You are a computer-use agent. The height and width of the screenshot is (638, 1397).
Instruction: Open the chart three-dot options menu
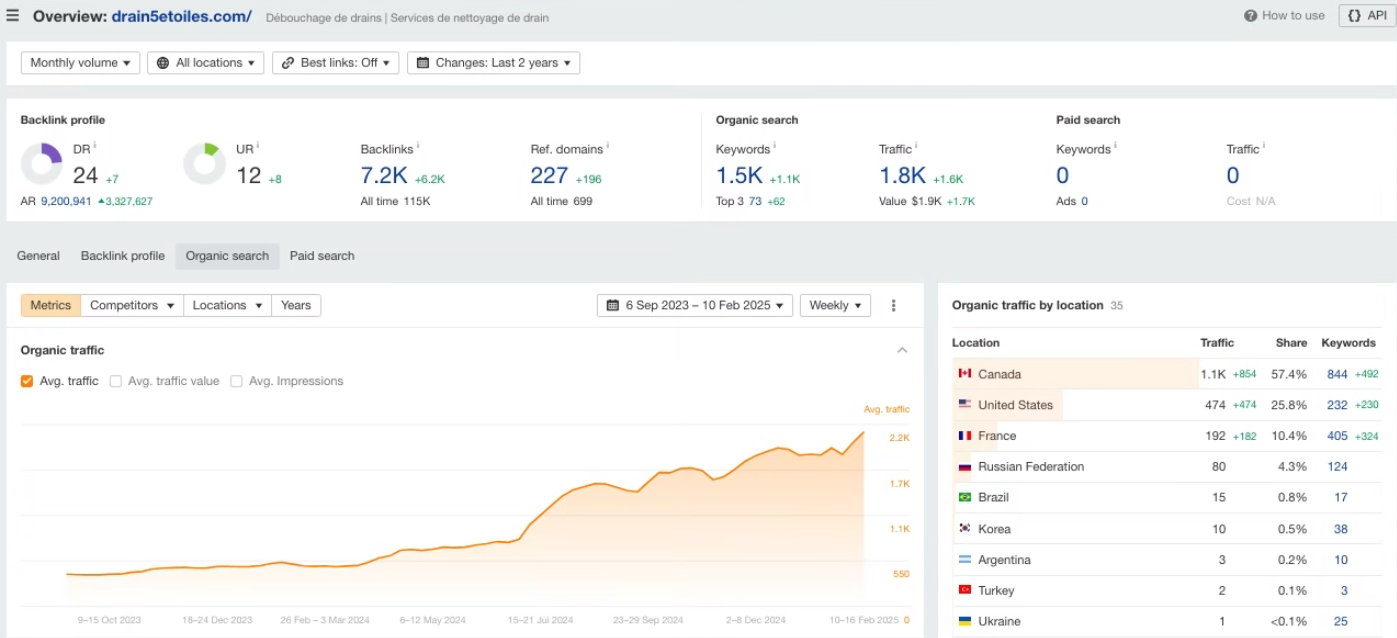pos(893,306)
